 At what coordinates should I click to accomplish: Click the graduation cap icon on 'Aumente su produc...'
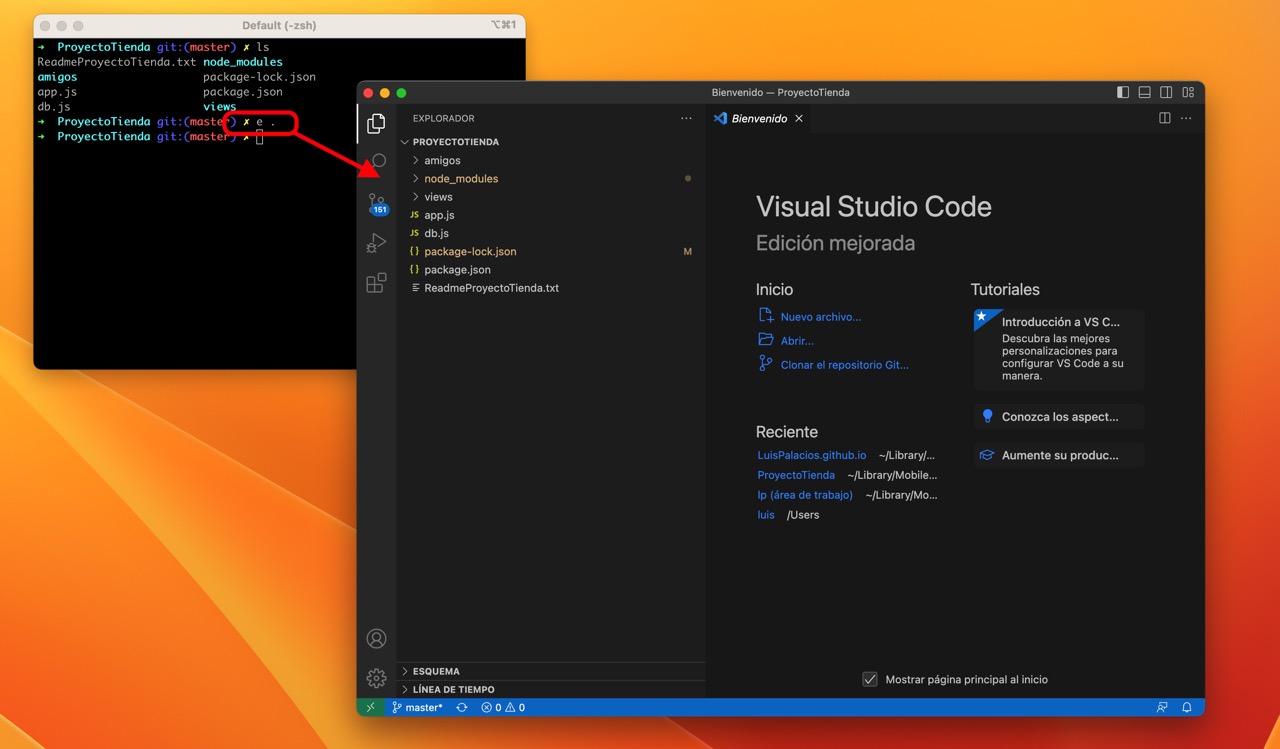click(x=988, y=455)
